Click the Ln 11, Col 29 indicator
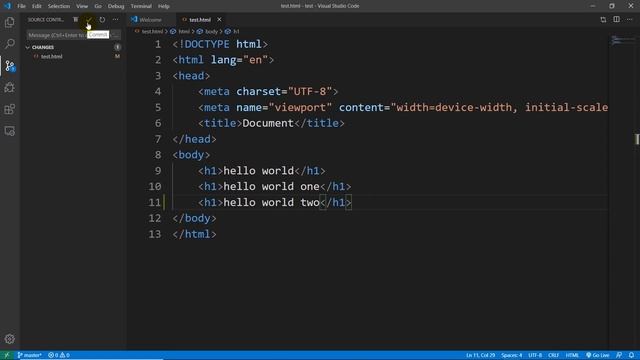The image size is (640, 360). 480,355
